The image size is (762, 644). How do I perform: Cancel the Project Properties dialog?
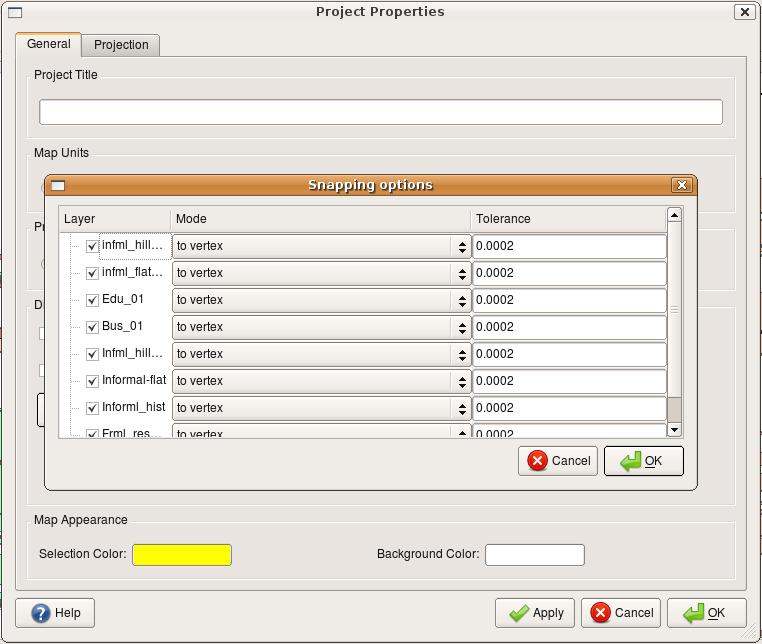[621, 613]
